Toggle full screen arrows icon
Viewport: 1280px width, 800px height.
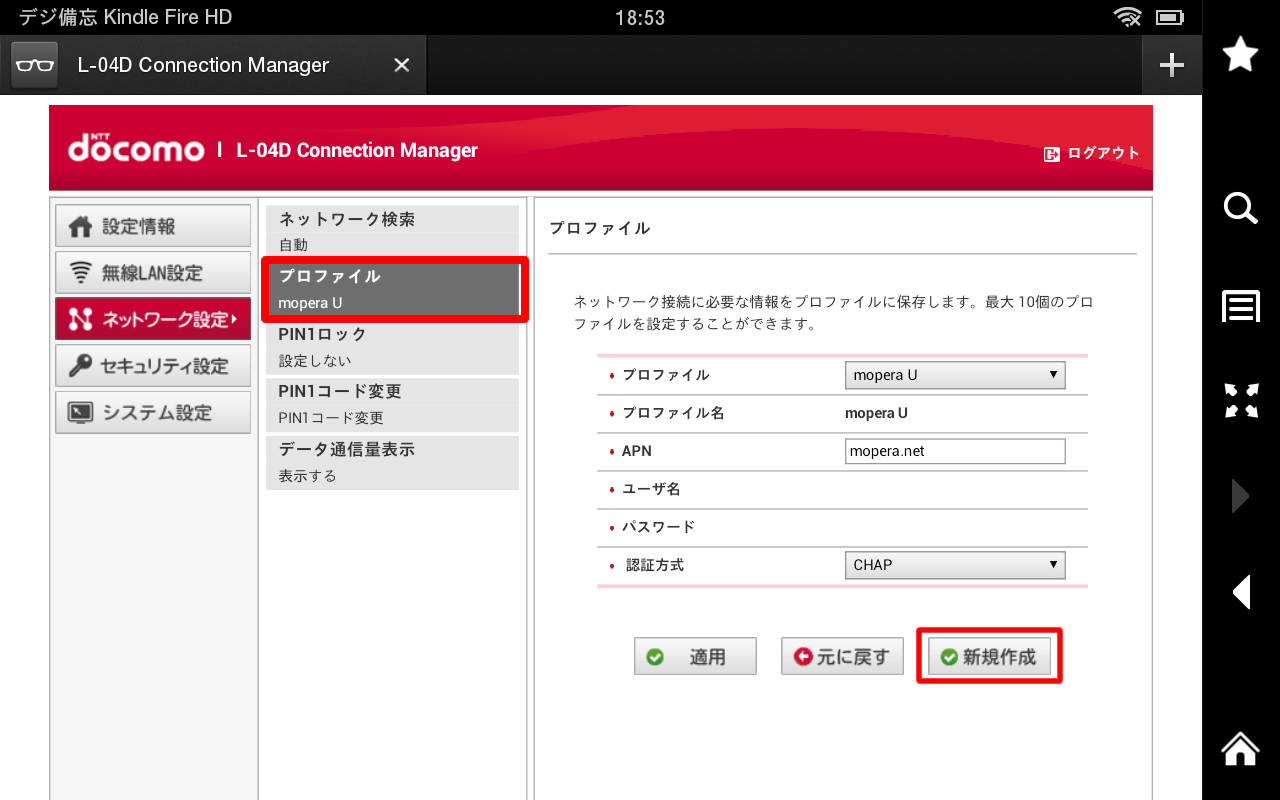pyautogui.click(x=1240, y=400)
